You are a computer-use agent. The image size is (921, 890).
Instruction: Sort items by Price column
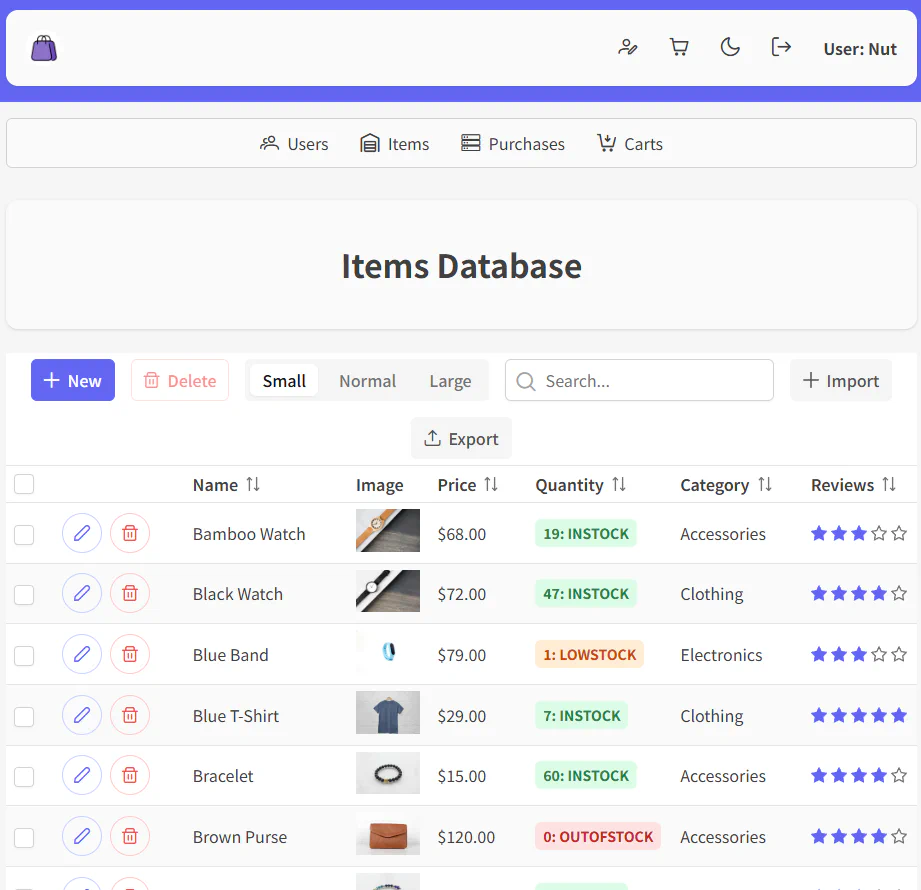pos(467,485)
